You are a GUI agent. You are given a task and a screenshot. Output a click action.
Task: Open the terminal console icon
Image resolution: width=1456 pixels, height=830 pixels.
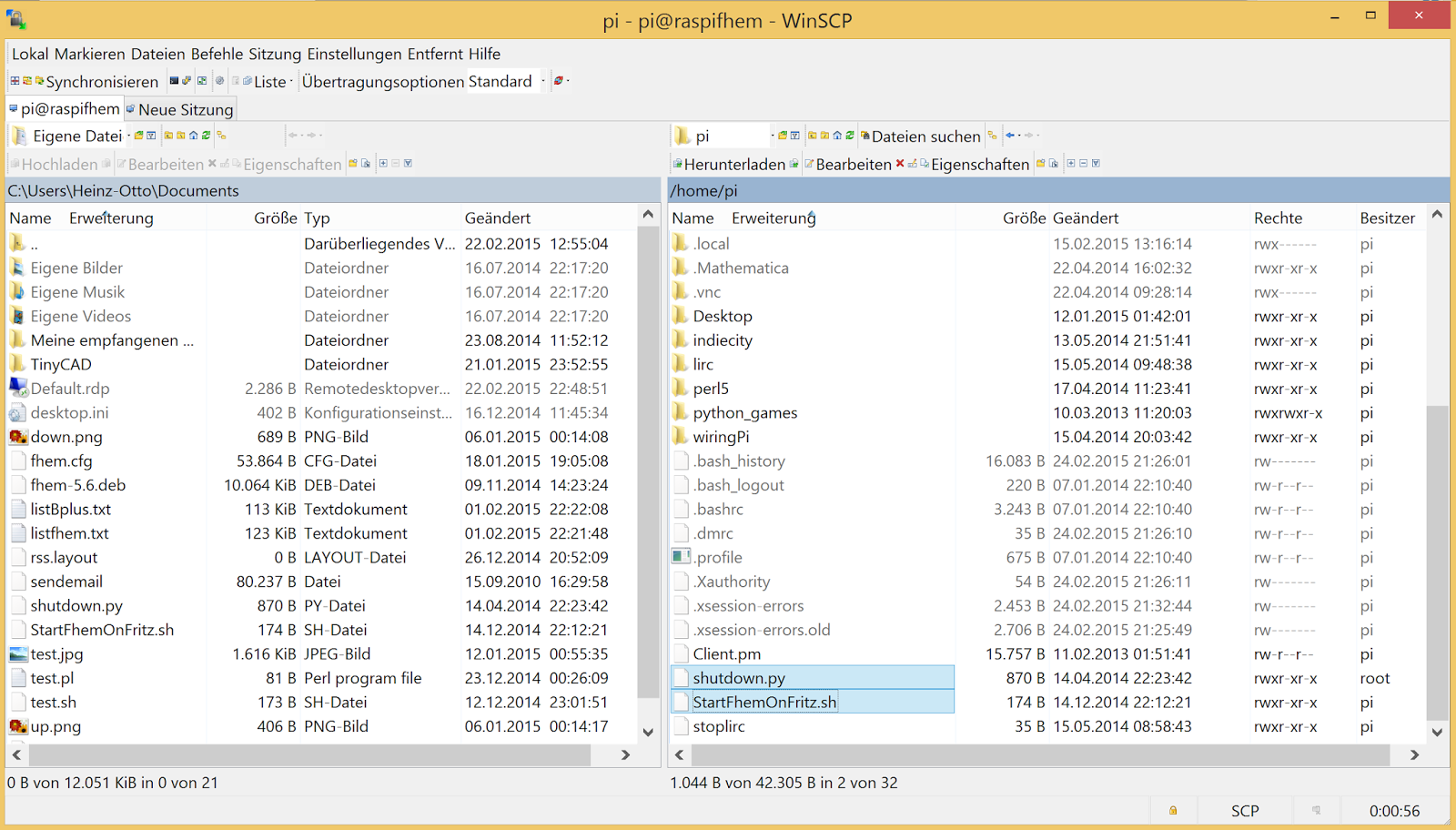point(174,80)
